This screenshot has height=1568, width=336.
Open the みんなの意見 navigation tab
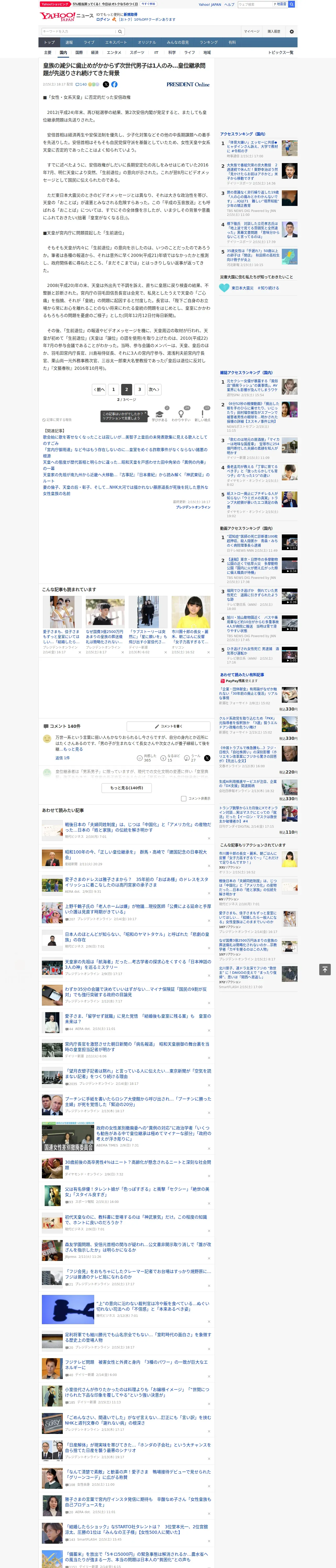pos(178,43)
